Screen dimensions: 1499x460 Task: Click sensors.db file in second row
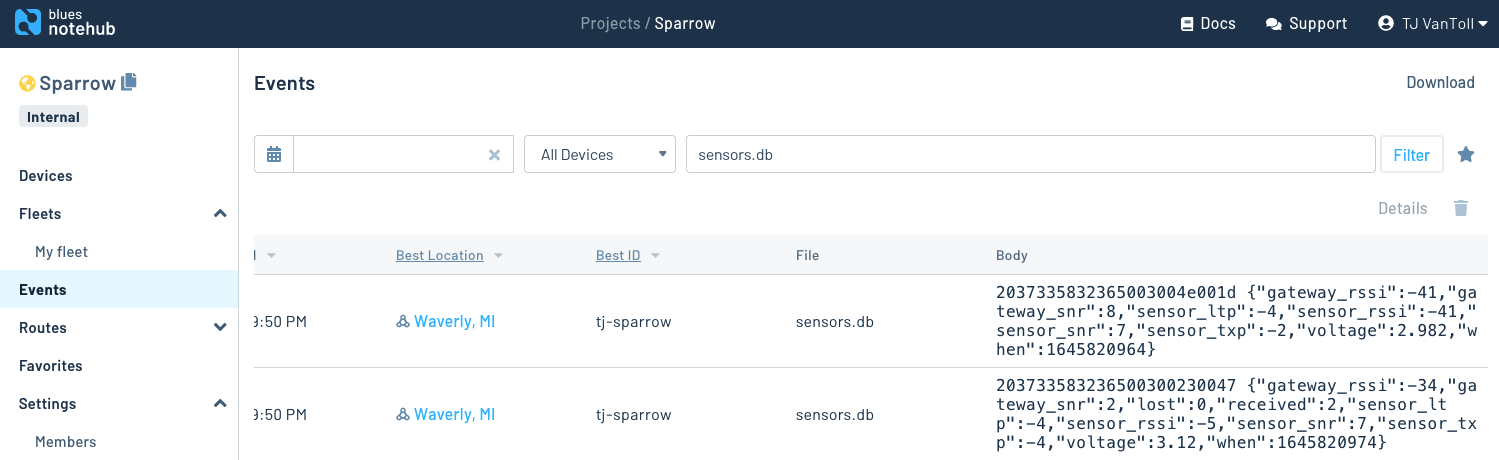click(x=835, y=415)
